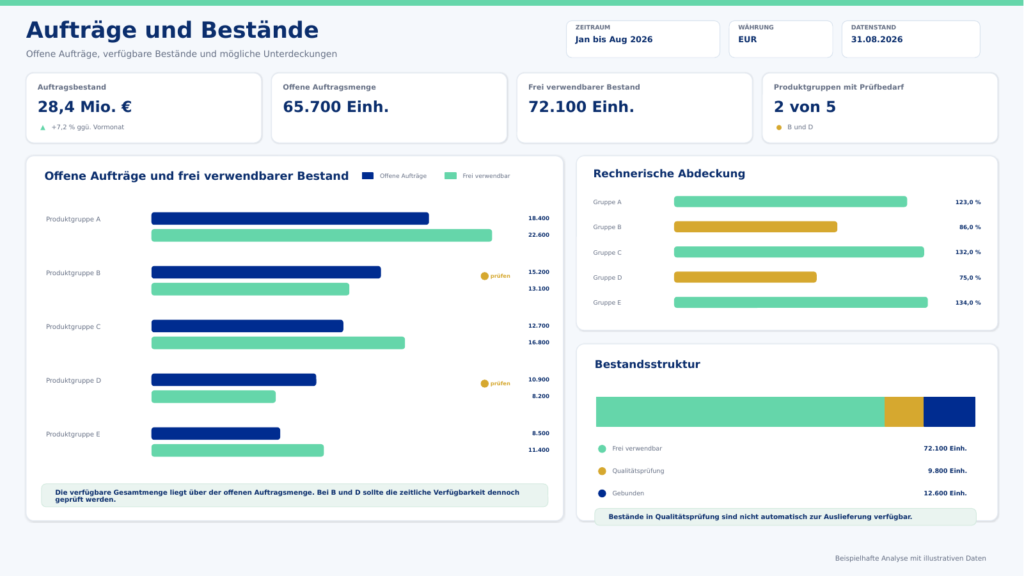1024x576 pixels.
Task: Toggle 'Offene Aufträge' series in chart legend
Action: (394, 176)
